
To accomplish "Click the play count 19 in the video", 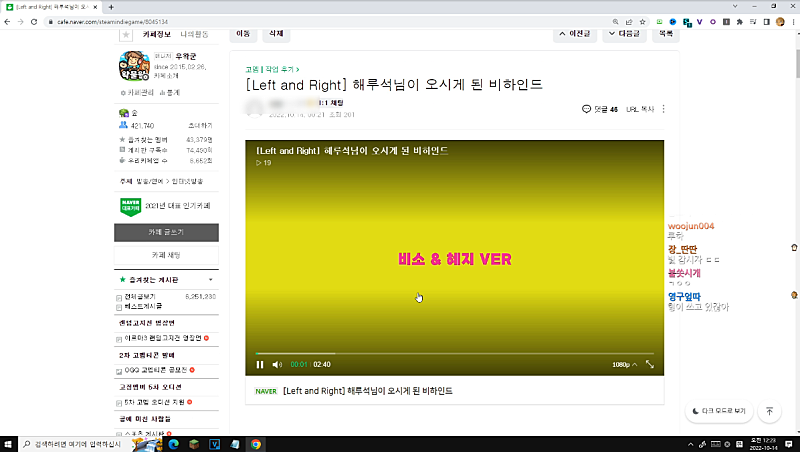I will pos(264,163).
